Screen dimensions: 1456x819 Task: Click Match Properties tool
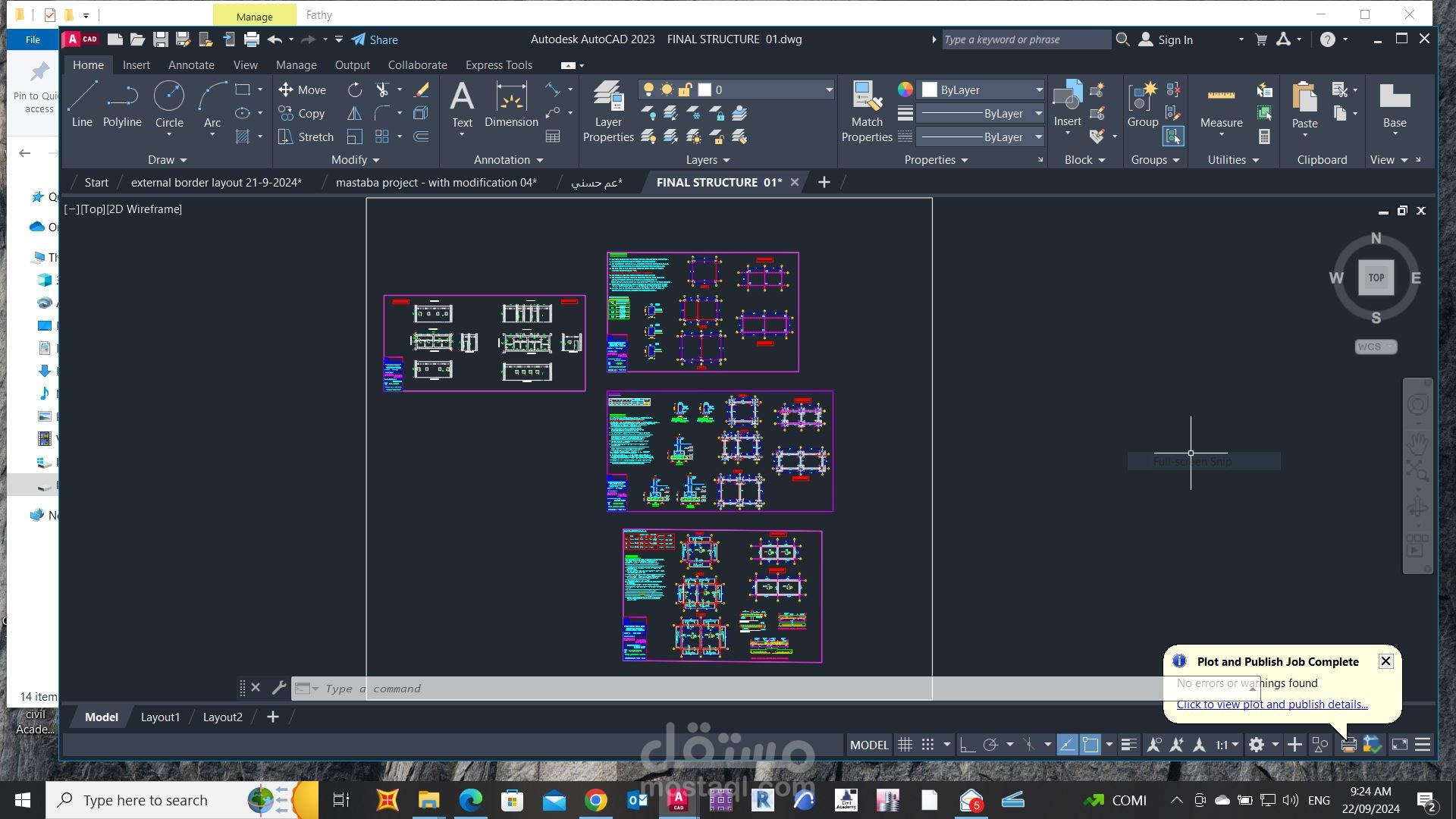pyautogui.click(x=867, y=111)
